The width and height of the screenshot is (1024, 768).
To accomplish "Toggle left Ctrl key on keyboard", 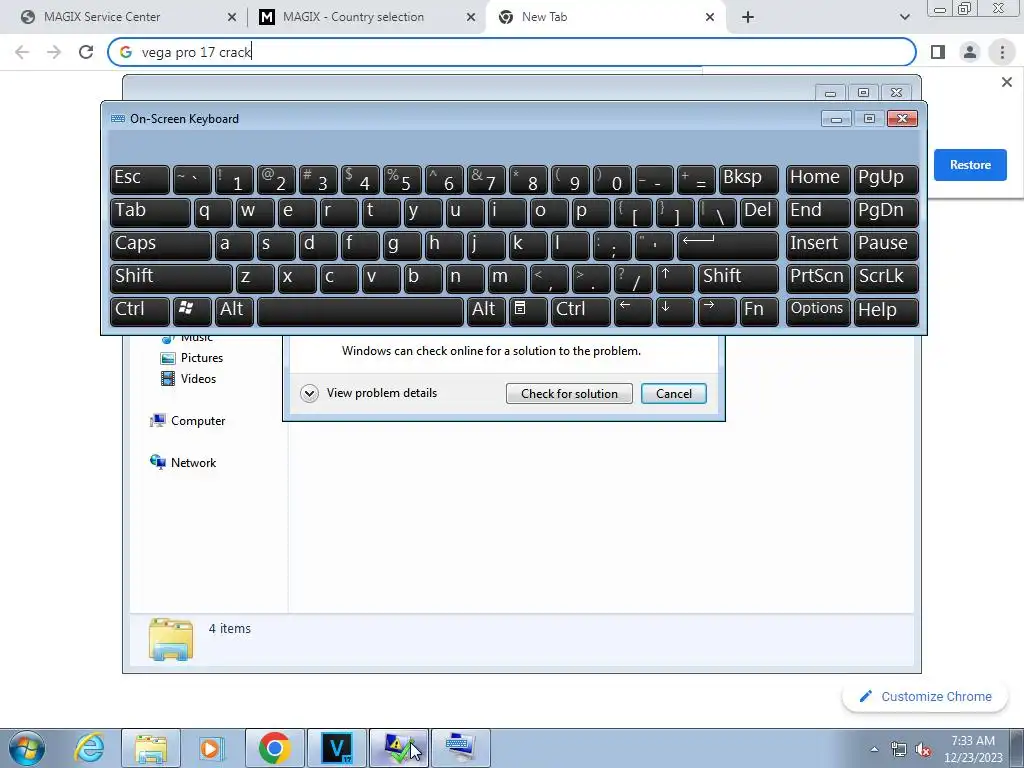I will [140, 312].
